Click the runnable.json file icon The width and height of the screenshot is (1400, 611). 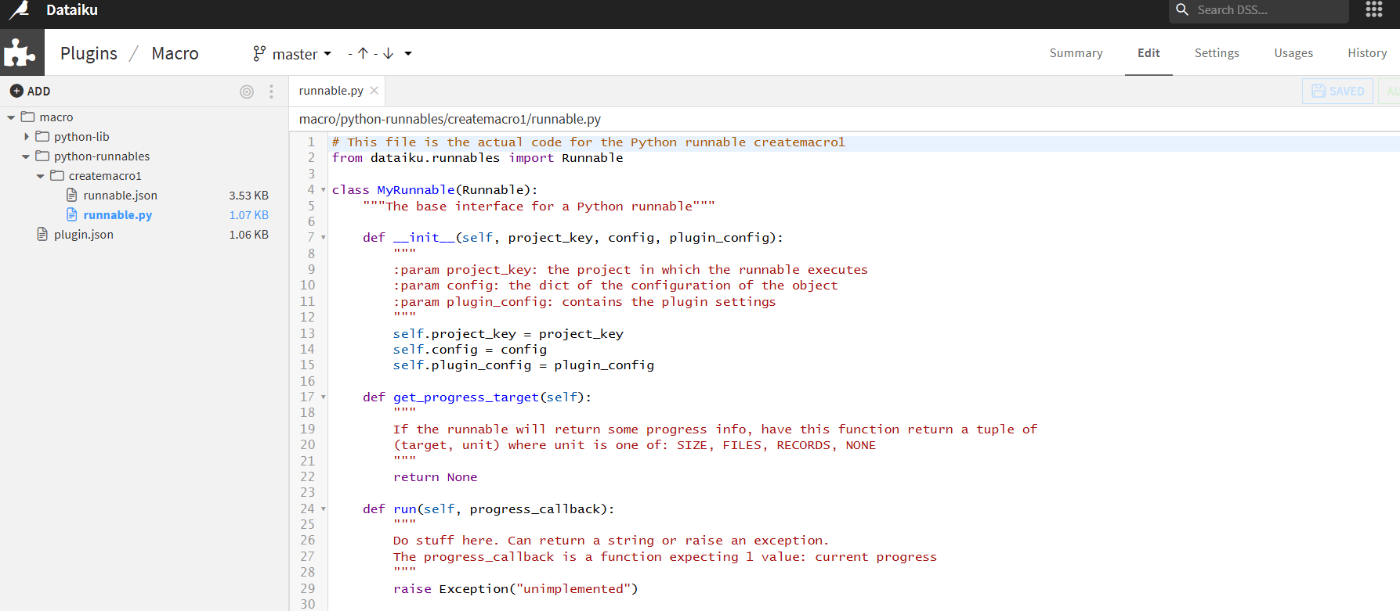coord(71,195)
